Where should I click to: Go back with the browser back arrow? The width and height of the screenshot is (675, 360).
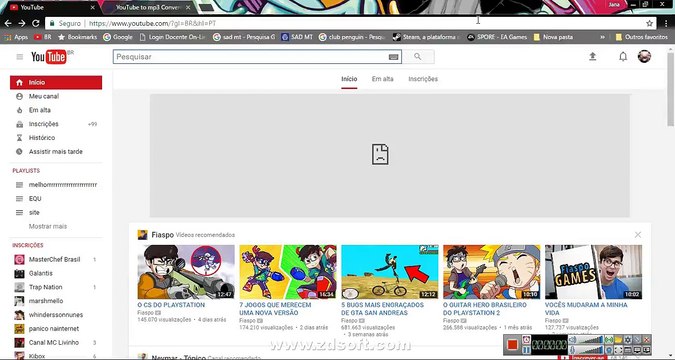tap(8, 23)
